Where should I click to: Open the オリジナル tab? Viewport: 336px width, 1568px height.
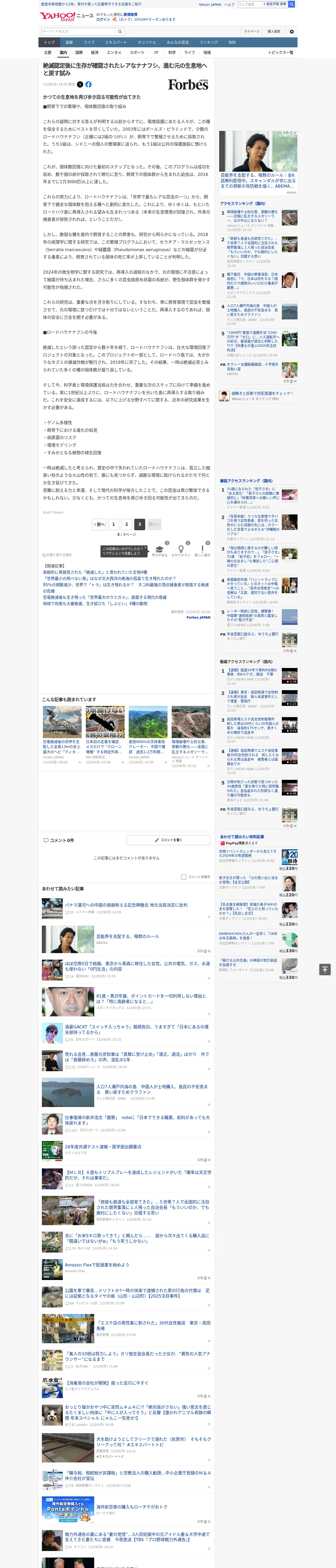coord(147,43)
